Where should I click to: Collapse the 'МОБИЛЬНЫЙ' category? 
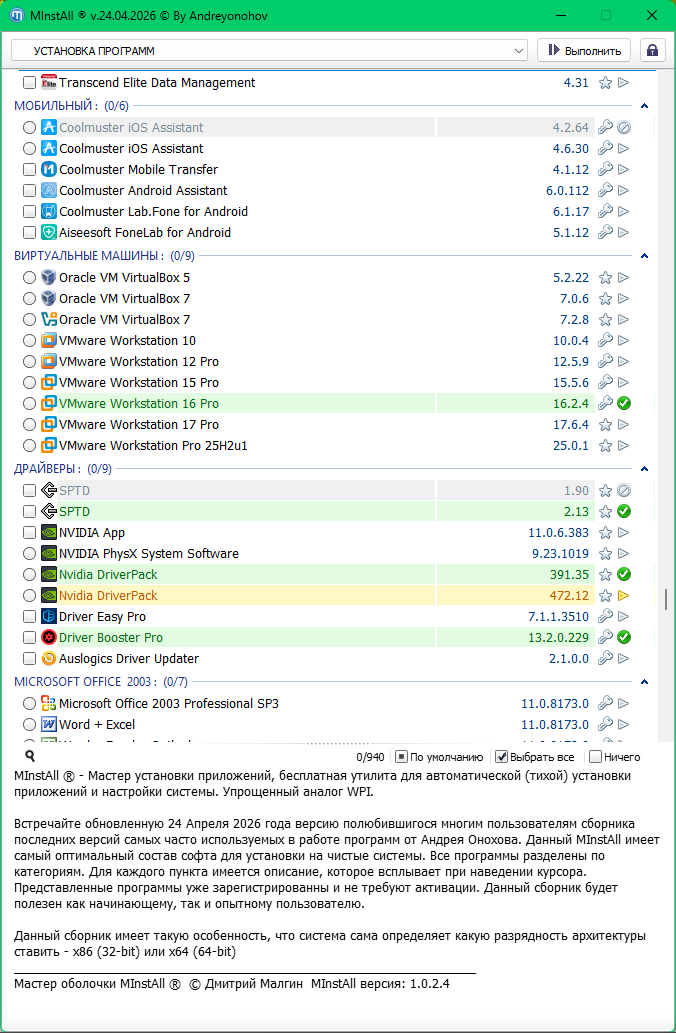(x=644, y=106)
